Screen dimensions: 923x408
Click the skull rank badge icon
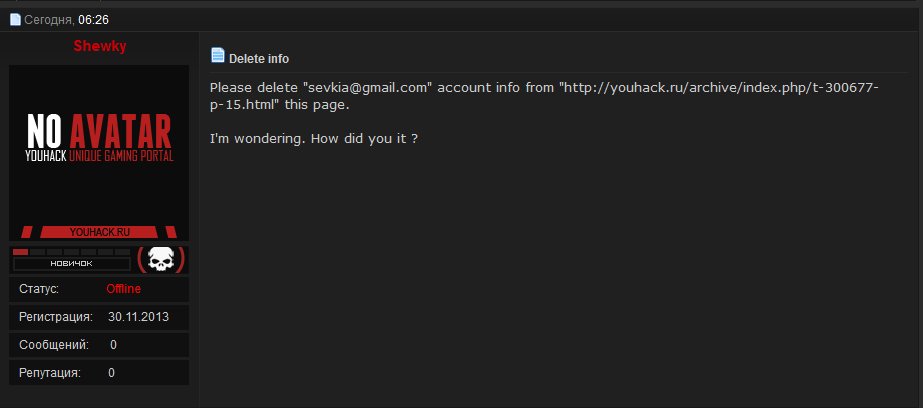click(160, 260)
